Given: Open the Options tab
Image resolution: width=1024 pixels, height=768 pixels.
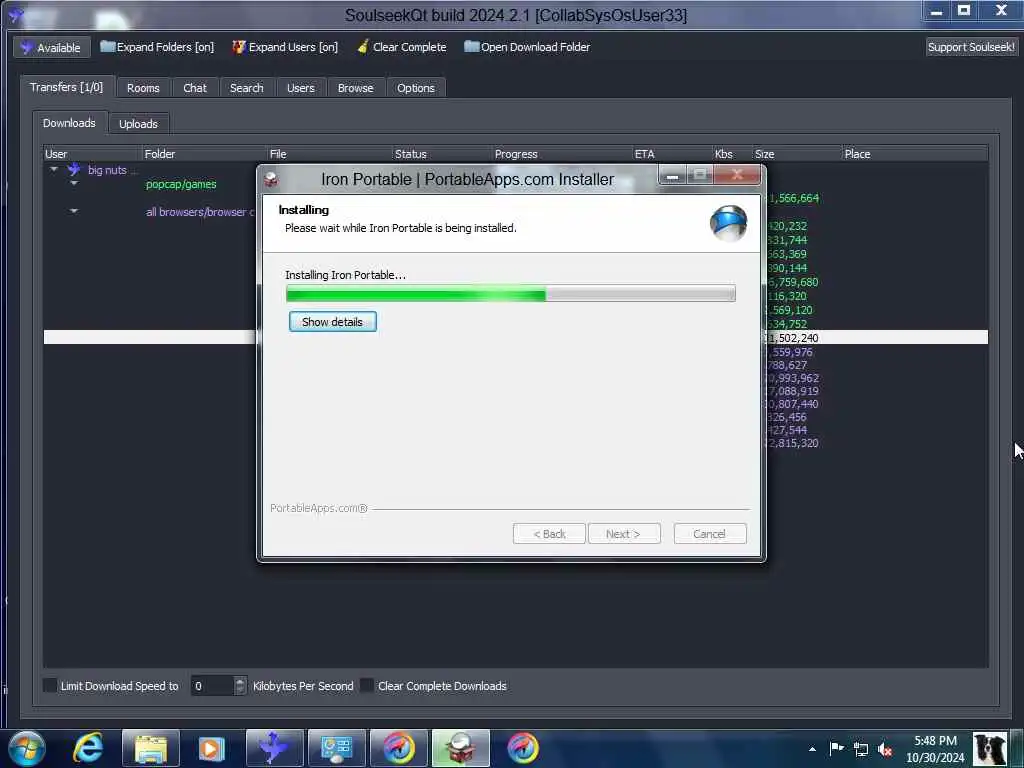Looking at the screenshot, I should coord(415,88).
